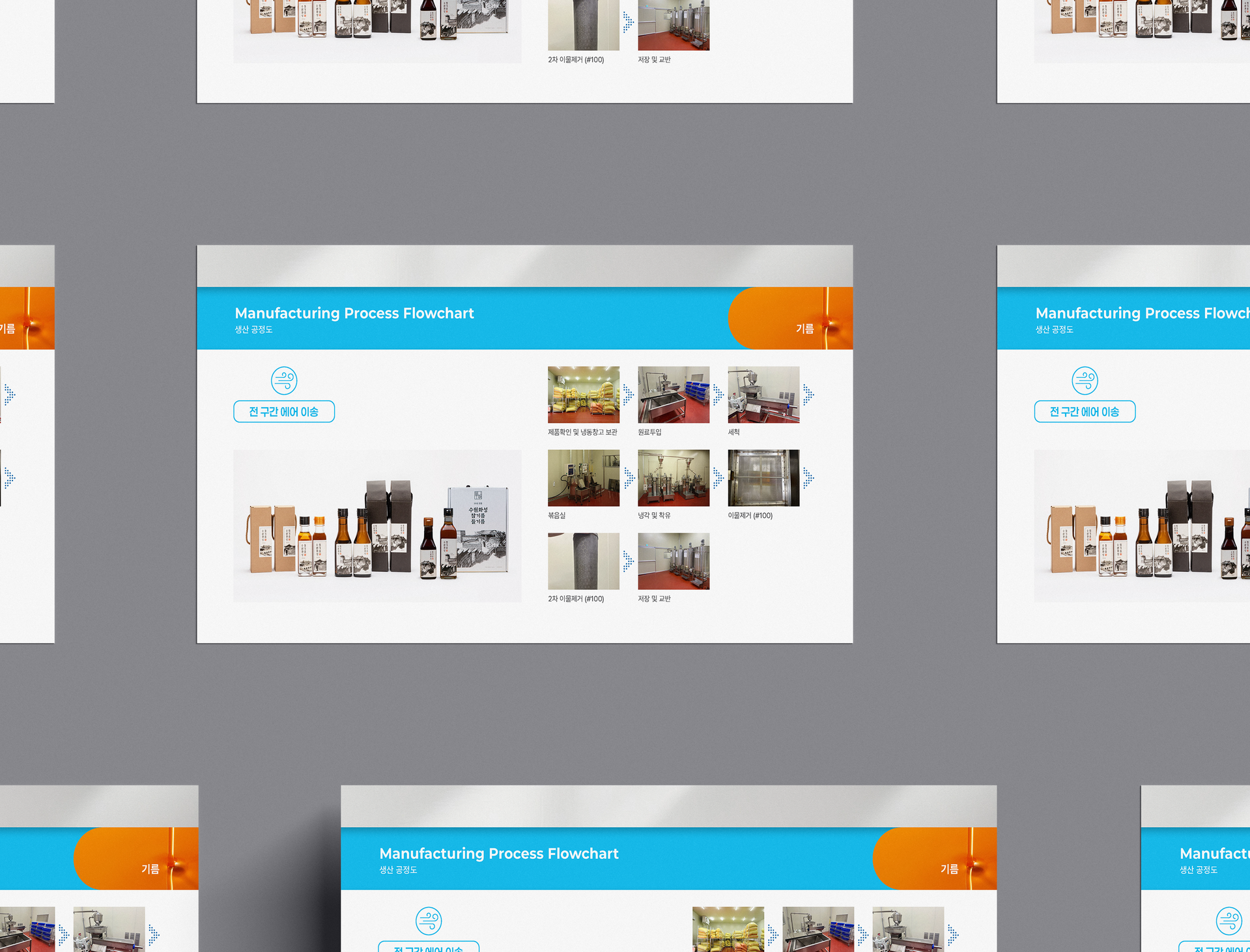Viewport: 1250px width, 952px height.
Task: Click the caption '냉각 및 착유' on center slide
Action: point(654,516)
